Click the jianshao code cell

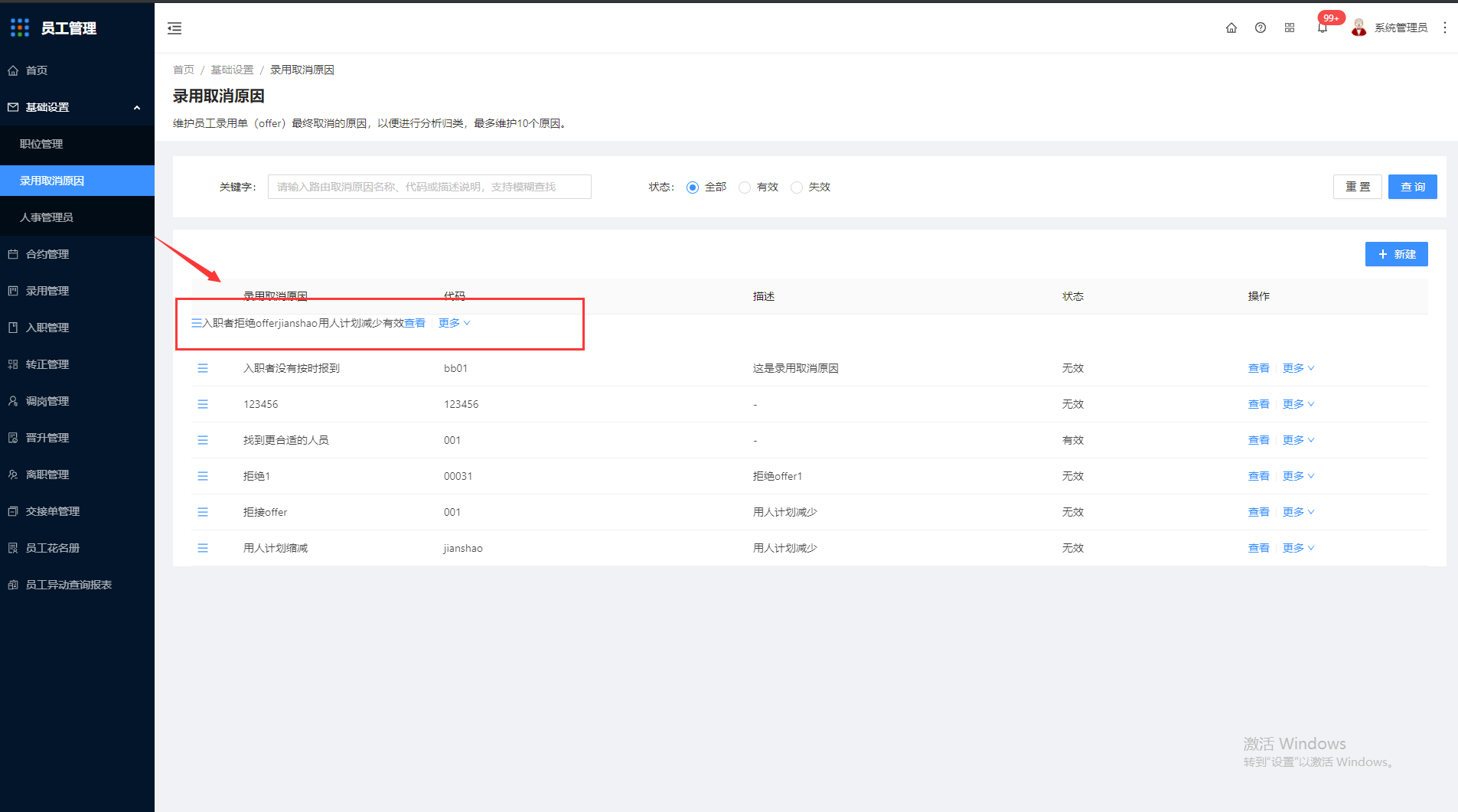point(463,548)
